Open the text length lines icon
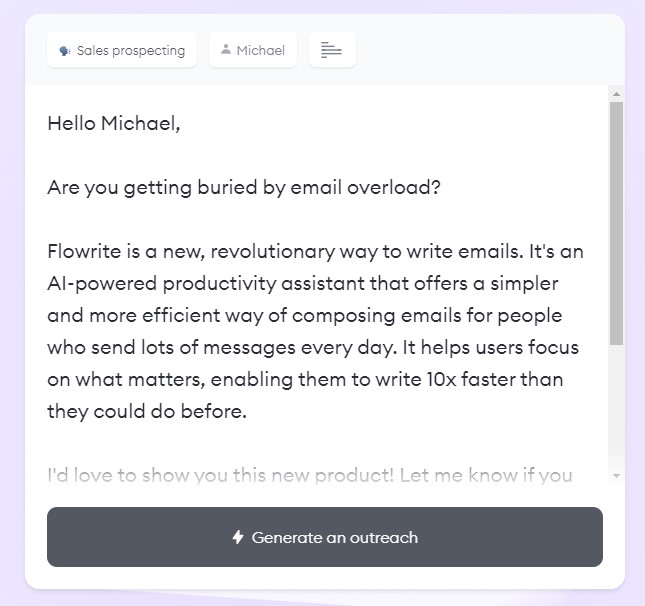The width and height of the screenshot is (645, 606). coord(332,50)
